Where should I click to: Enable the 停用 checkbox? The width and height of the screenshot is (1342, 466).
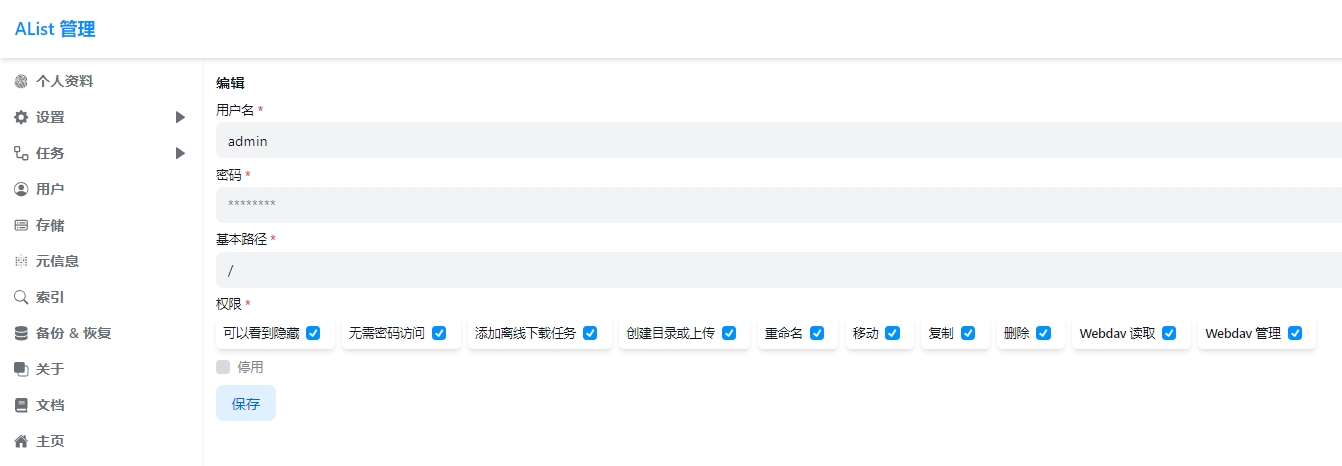point(223,367)
